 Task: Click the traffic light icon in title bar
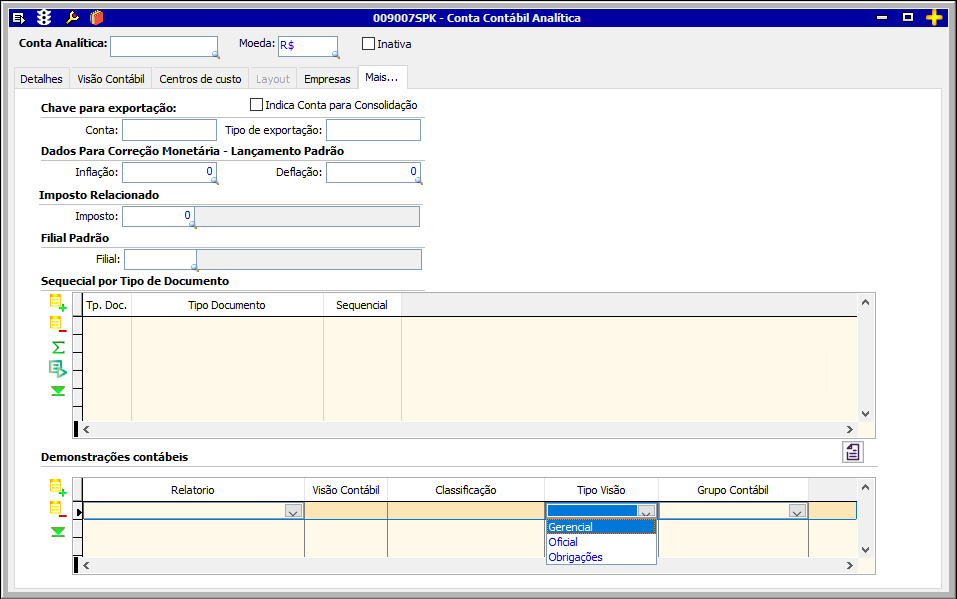coord(44,17)
